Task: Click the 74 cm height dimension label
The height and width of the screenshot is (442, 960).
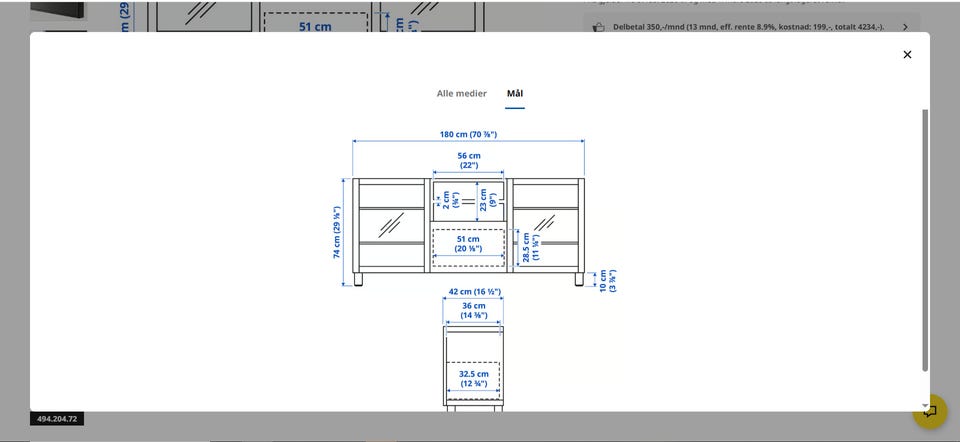Action: [337, 232]
